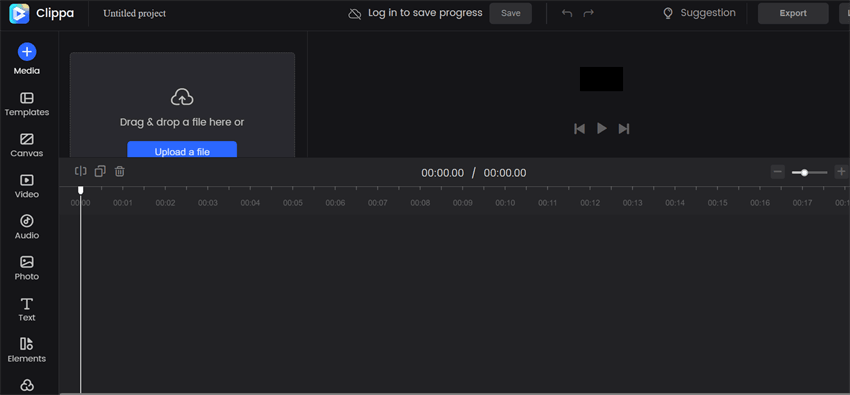Image resolution: width=850 pixels, height=395 pixels.
Task: Click the playhead marker at 00:00
Action: click(81, 190)
